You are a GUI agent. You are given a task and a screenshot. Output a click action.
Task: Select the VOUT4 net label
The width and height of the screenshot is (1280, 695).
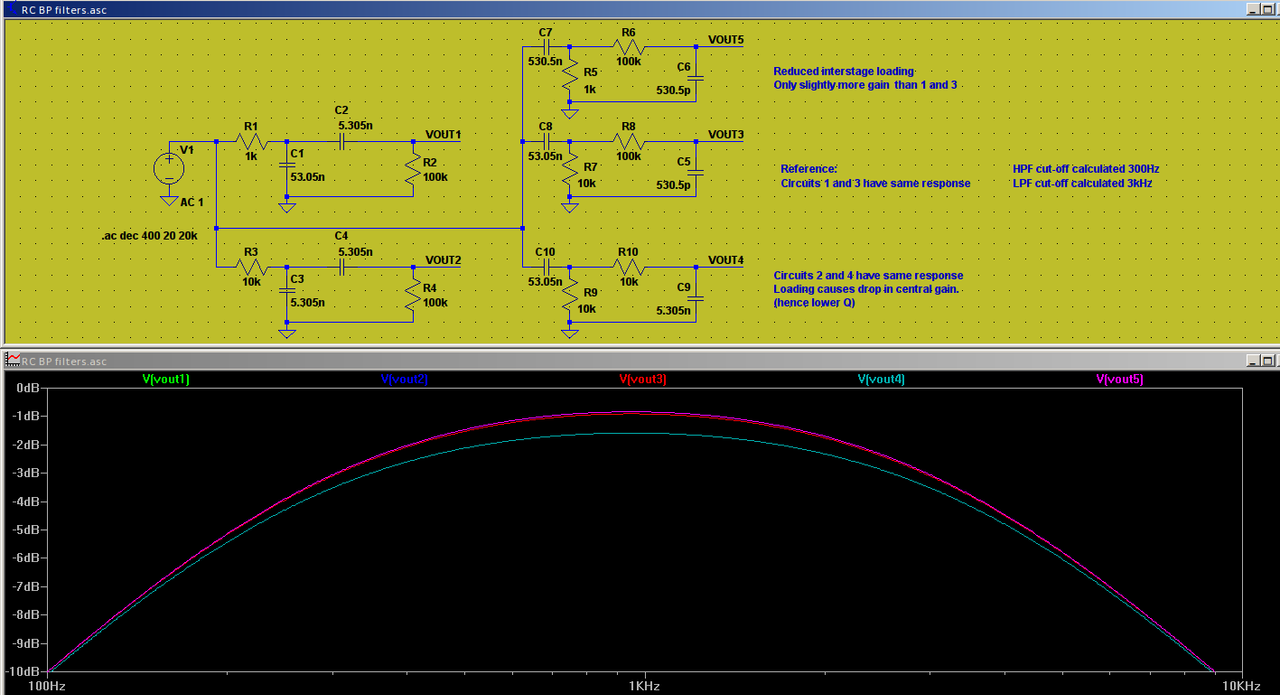click(x=726, y=260)
